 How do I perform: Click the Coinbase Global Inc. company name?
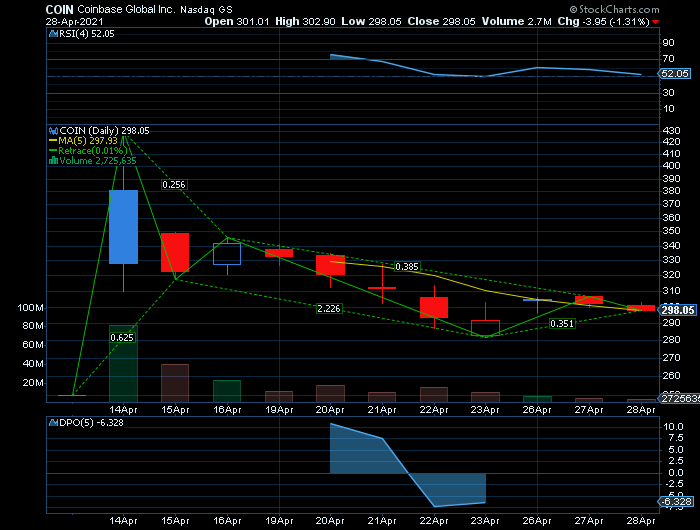pos(126,9)
